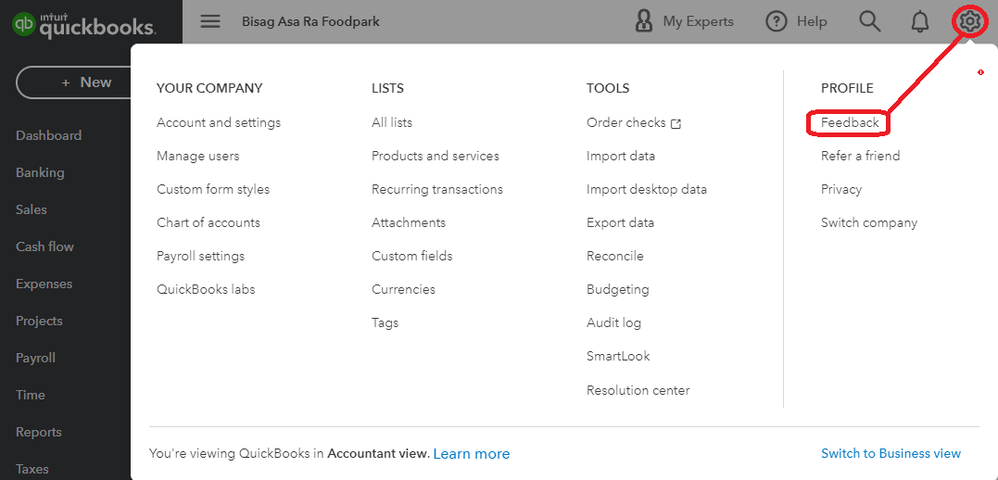Open Custom fields
Screen dimensions: 998x480
point(412,256)
